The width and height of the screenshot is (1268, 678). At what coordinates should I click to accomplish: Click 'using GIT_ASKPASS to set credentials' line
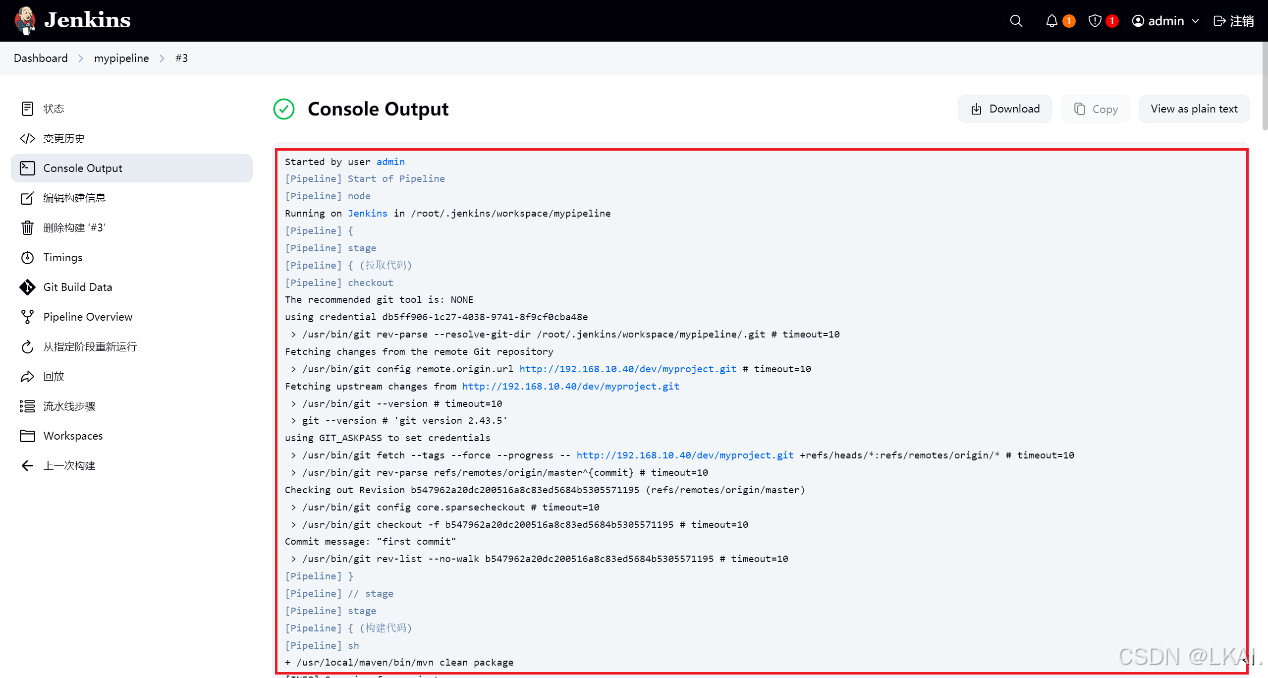pos(388,437)
